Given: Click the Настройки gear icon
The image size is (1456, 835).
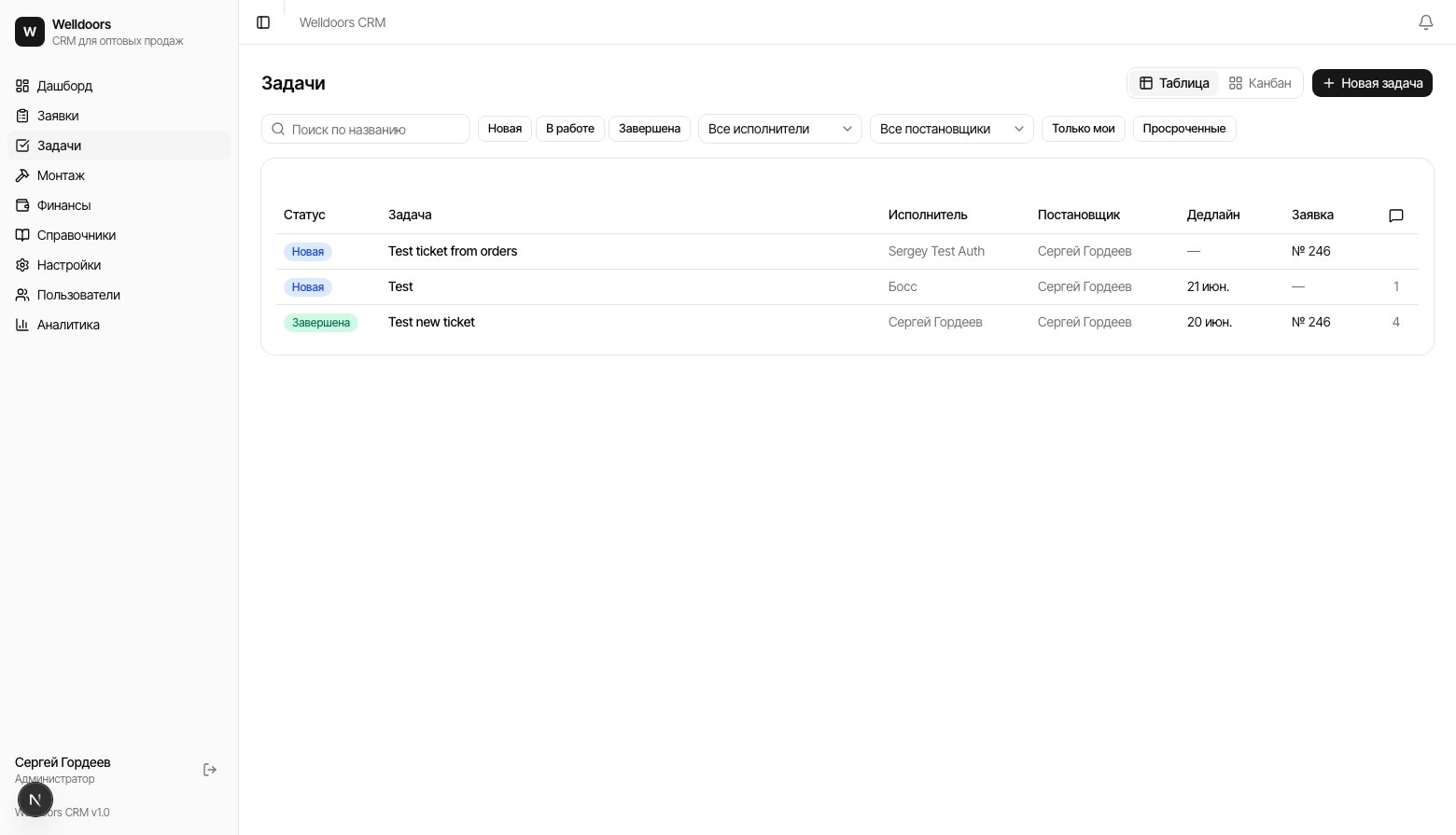Looking at the screenshot, I should coord(22,265).
